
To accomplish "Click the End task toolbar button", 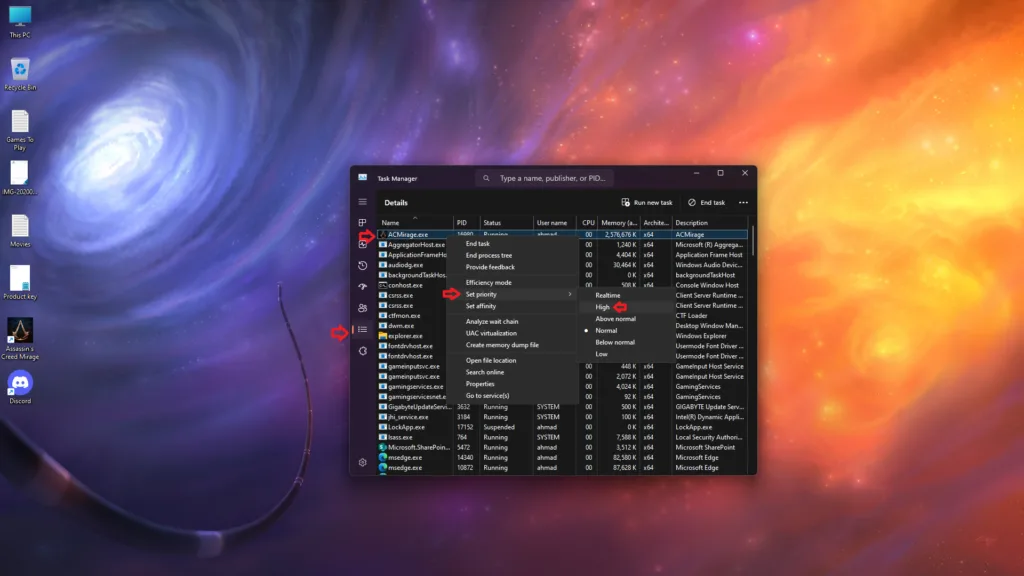I will pyautogui.click(x=706, y=202).
